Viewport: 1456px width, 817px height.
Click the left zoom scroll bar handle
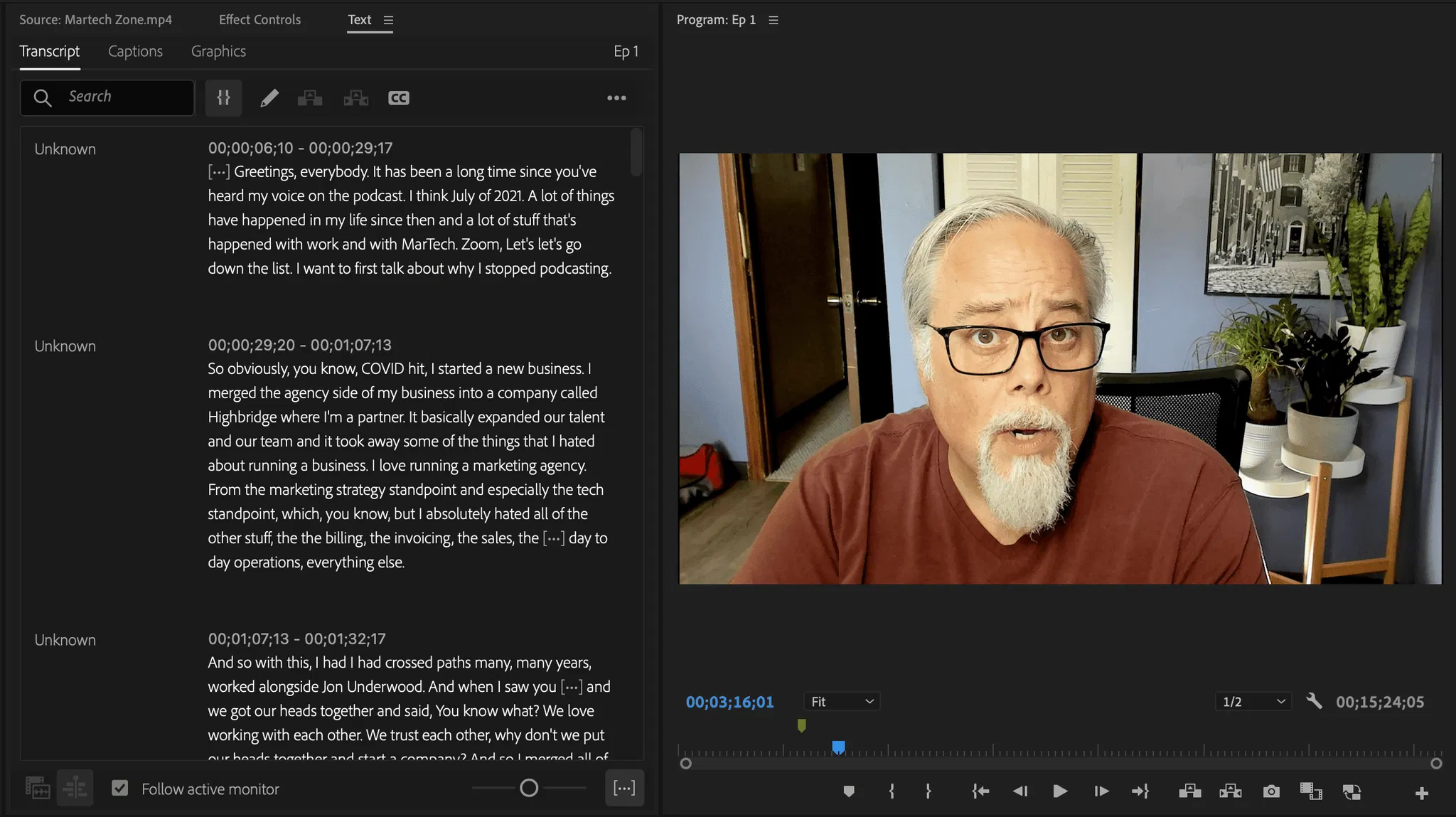coord(685,763)
